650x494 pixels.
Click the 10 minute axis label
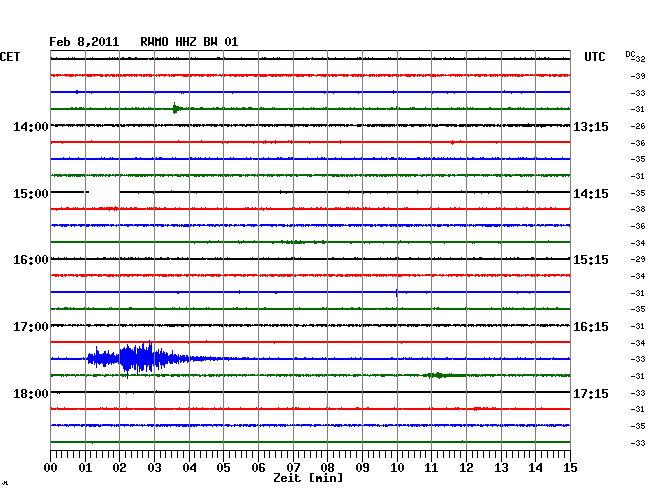pos(397,468)
